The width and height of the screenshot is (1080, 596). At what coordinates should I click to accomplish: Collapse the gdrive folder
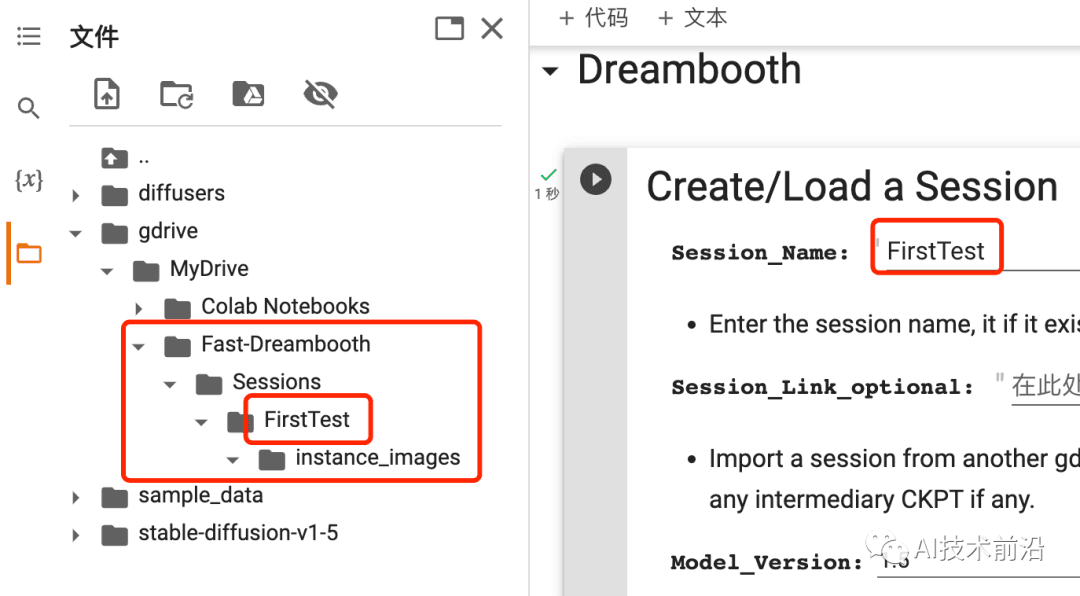click(x=76, y=232)
